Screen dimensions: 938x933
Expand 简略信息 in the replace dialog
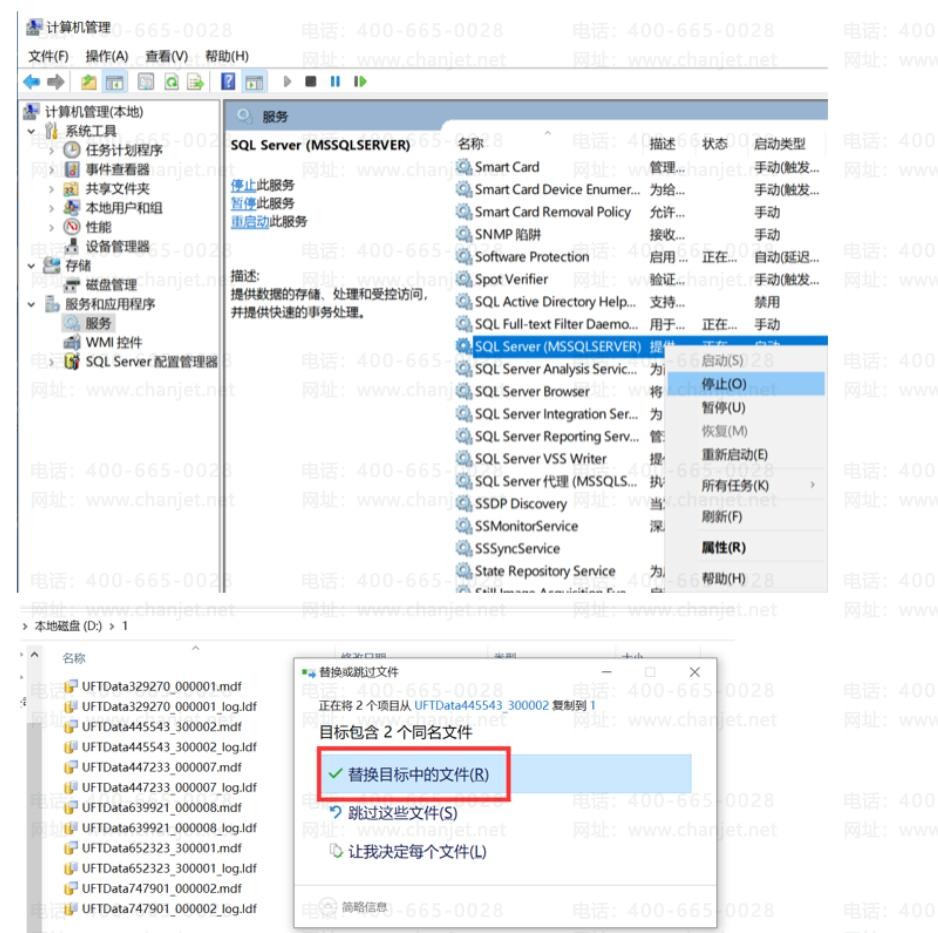pyautogui.click(x=354, y=907)
